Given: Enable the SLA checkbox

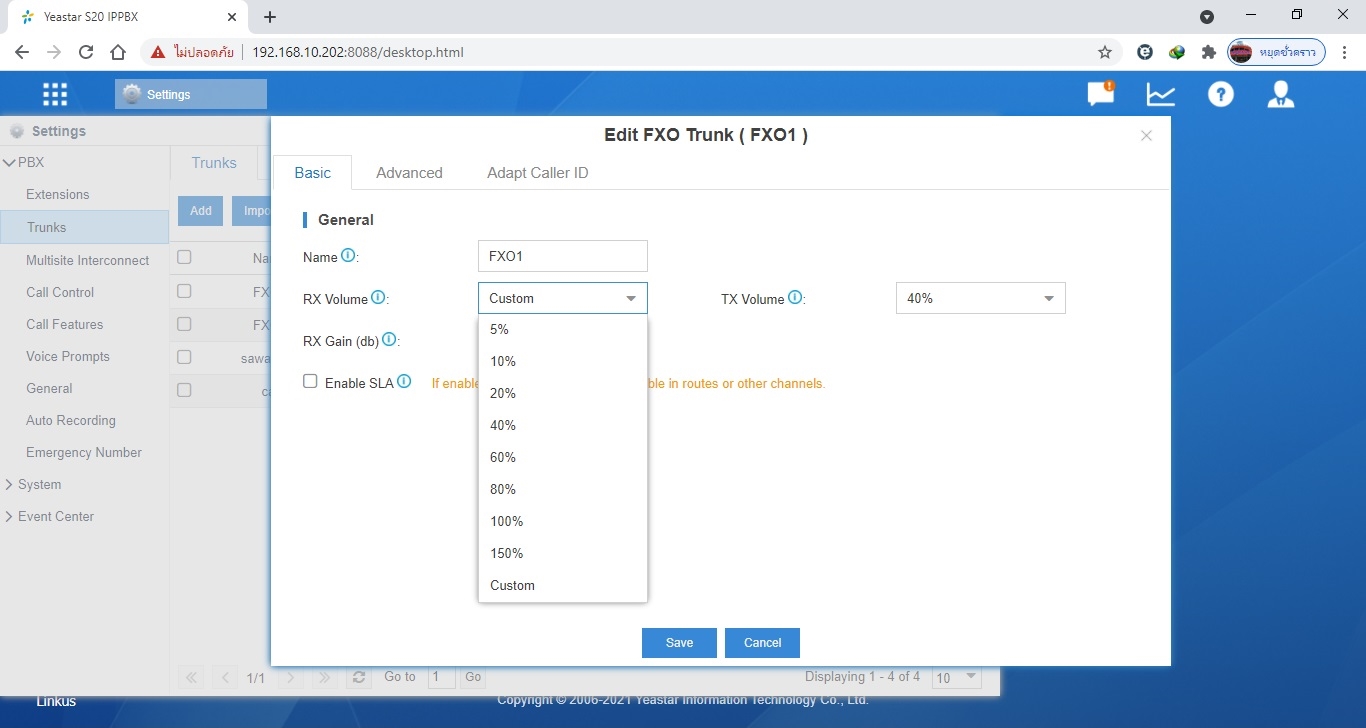Looking at the screenshot, I should click(x=310, y=382).
